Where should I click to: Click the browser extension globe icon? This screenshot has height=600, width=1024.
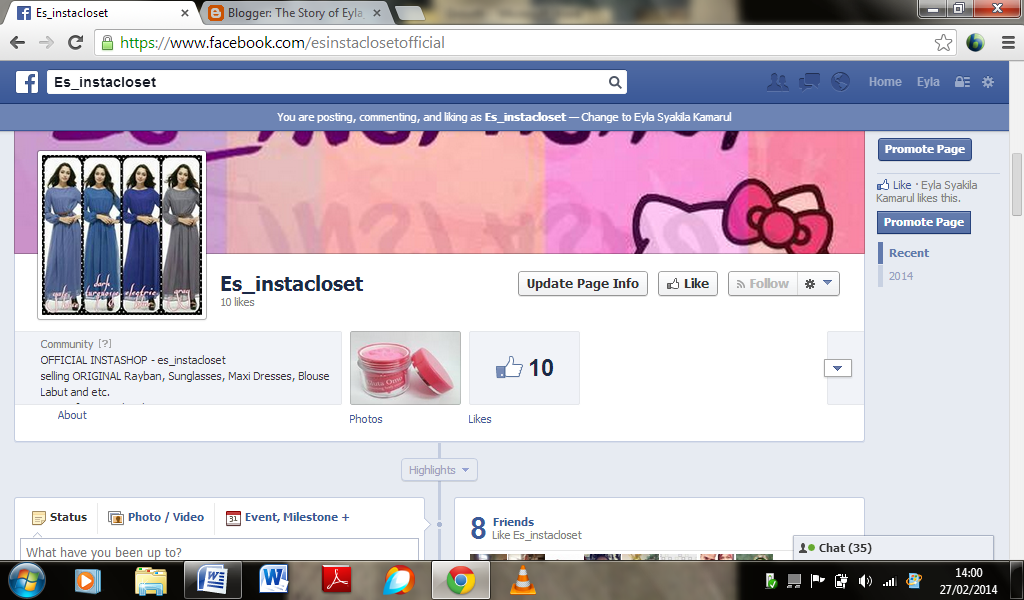pos(975,43)
